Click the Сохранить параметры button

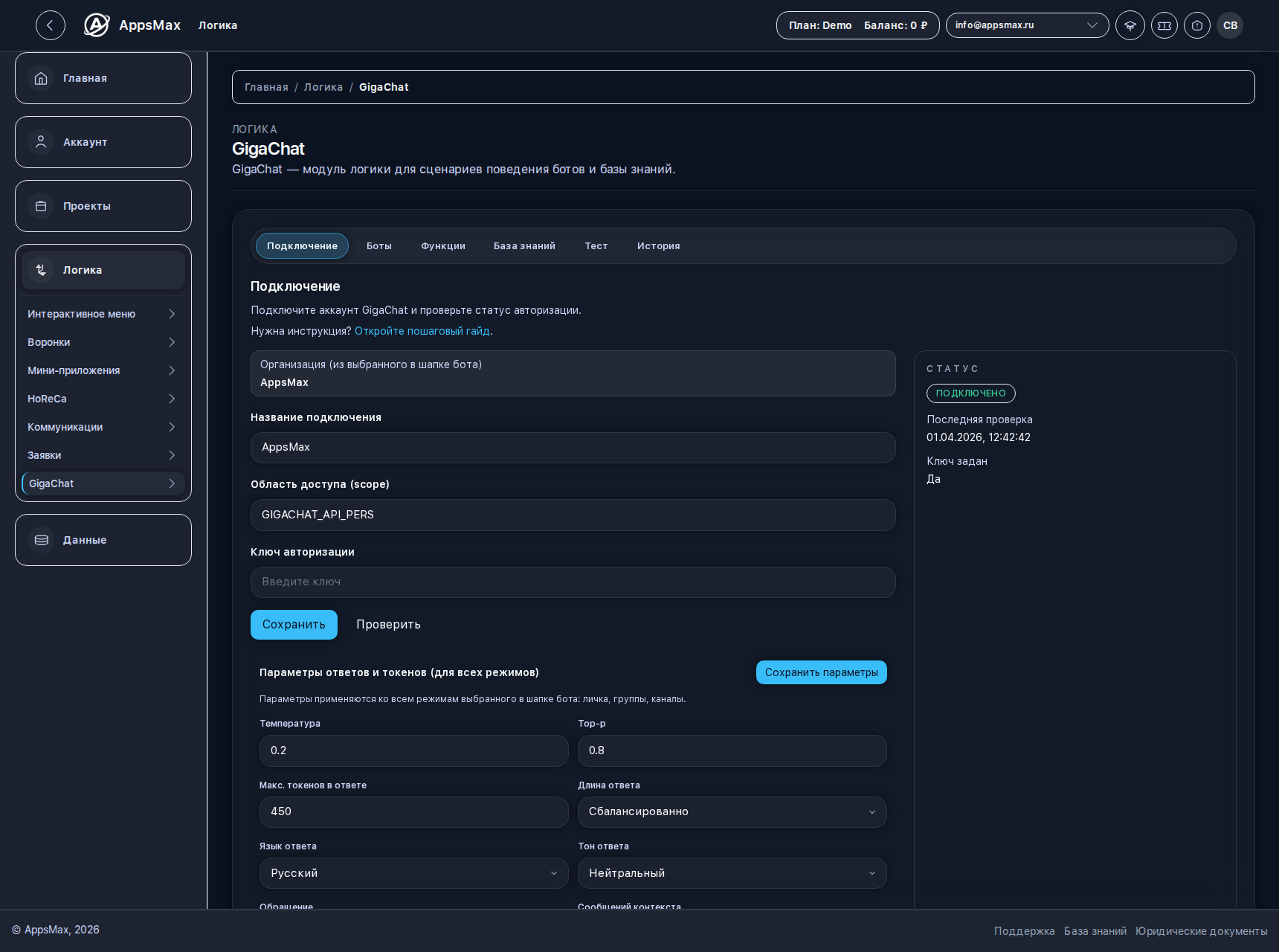pyautogui.click(x=822, y=672)
